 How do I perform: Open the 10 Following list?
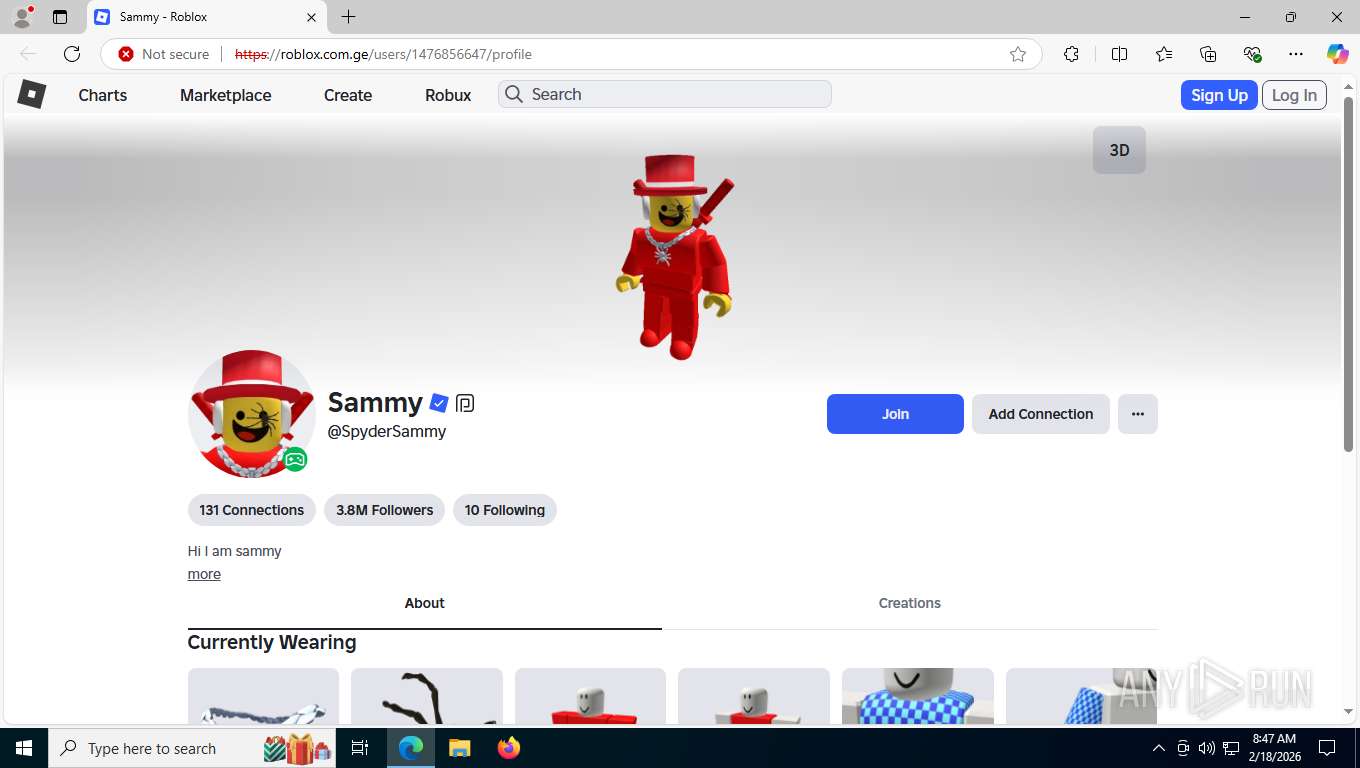pyautogui.click(x=505, y=510)
